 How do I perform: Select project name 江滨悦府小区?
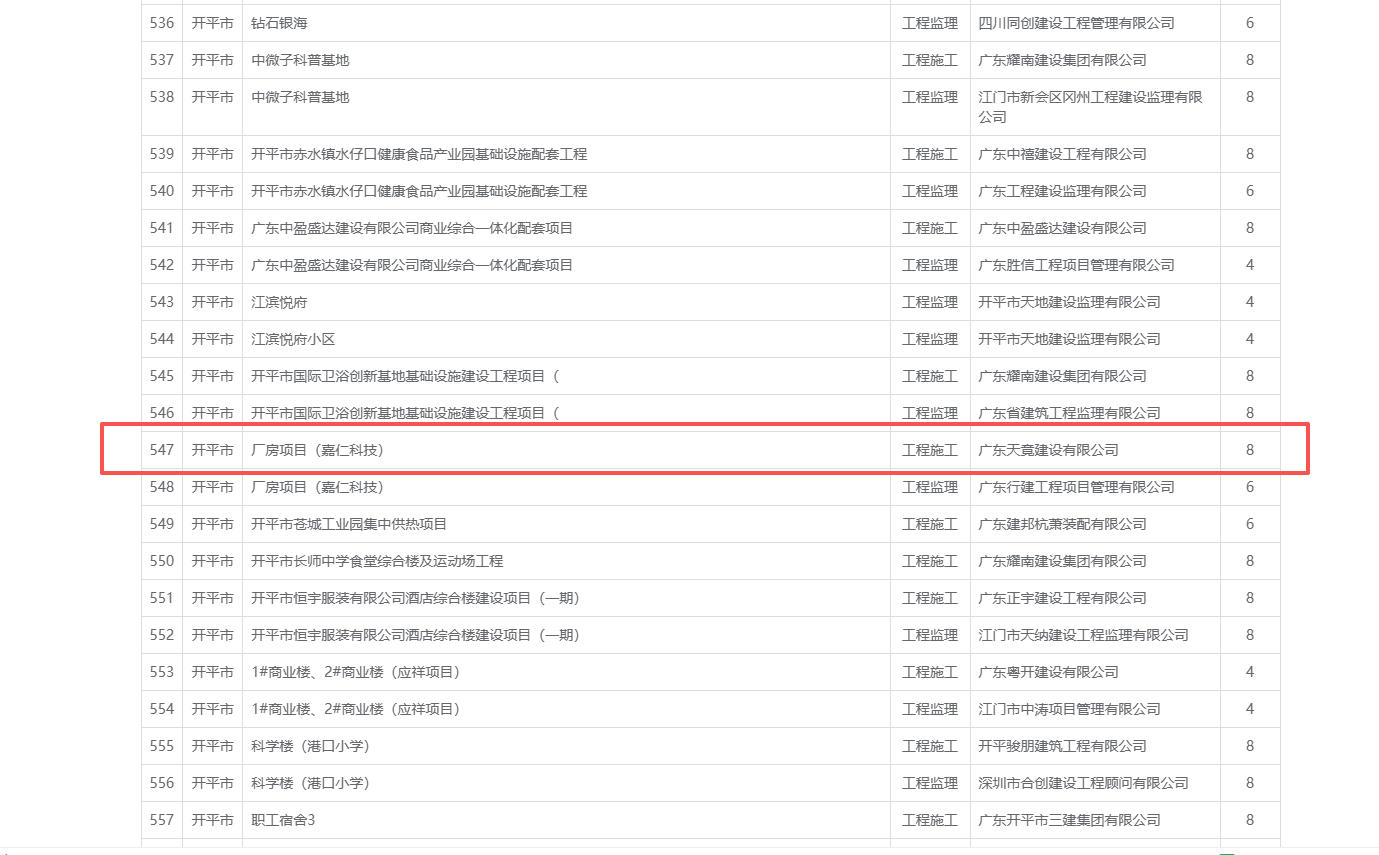[x=293, y=339]
